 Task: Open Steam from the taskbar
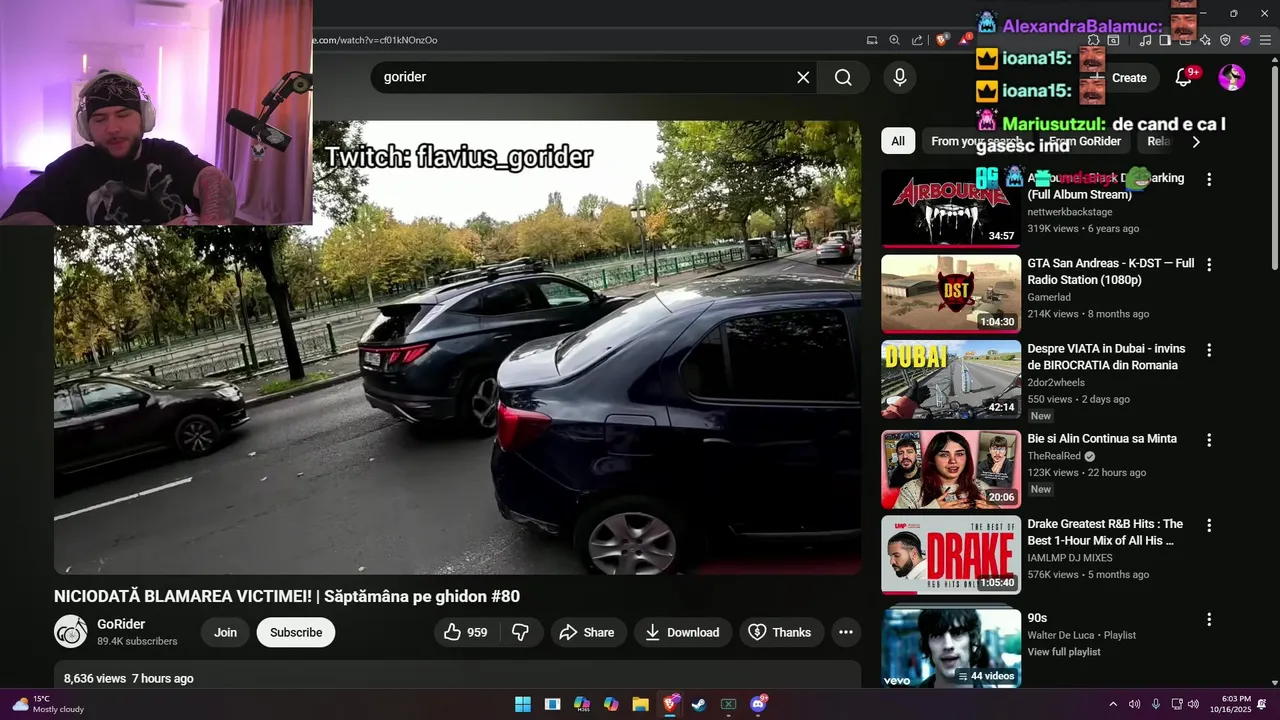coord(699,704)
